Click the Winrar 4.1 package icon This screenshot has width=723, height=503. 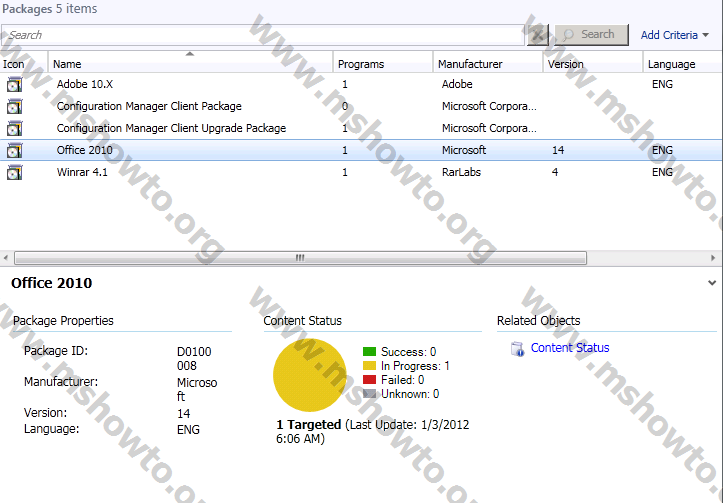pos(14,172)
